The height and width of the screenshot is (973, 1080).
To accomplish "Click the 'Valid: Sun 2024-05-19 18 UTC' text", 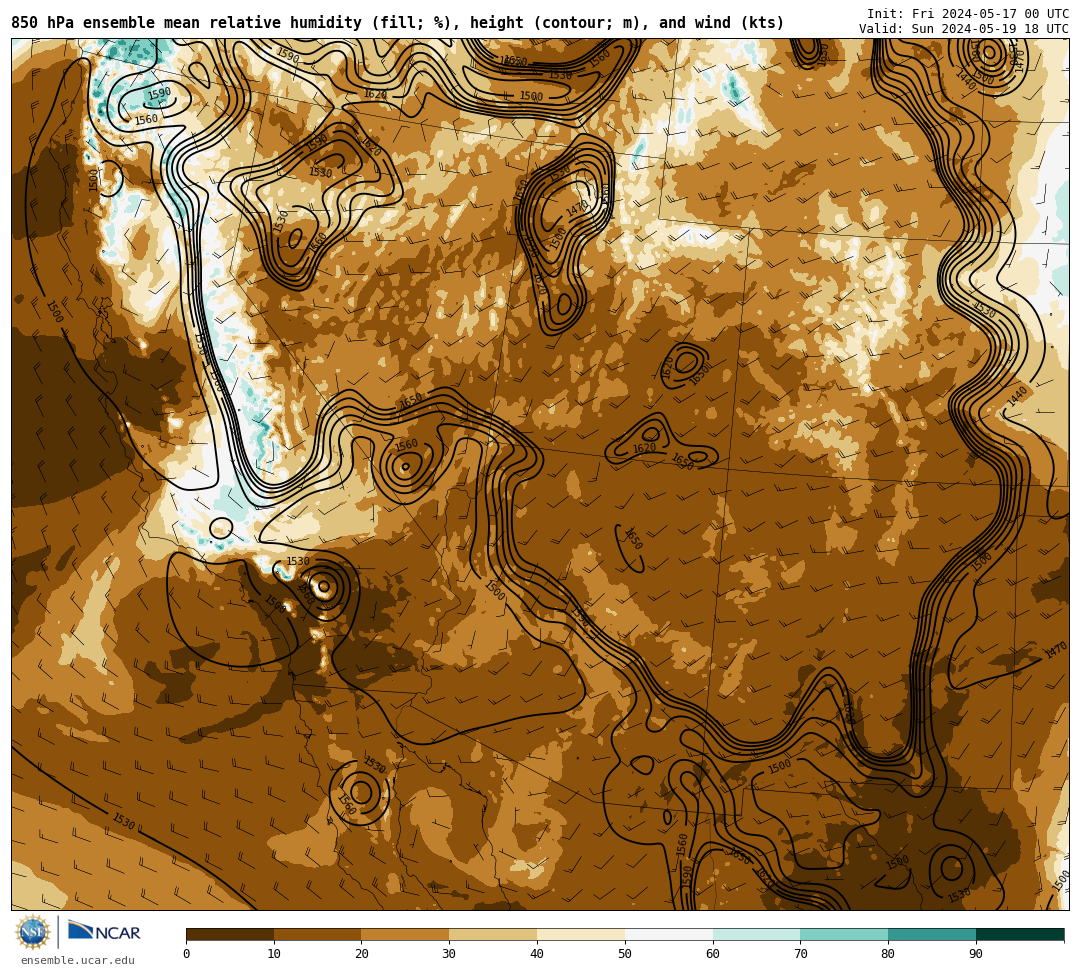I will click(964, 29).
